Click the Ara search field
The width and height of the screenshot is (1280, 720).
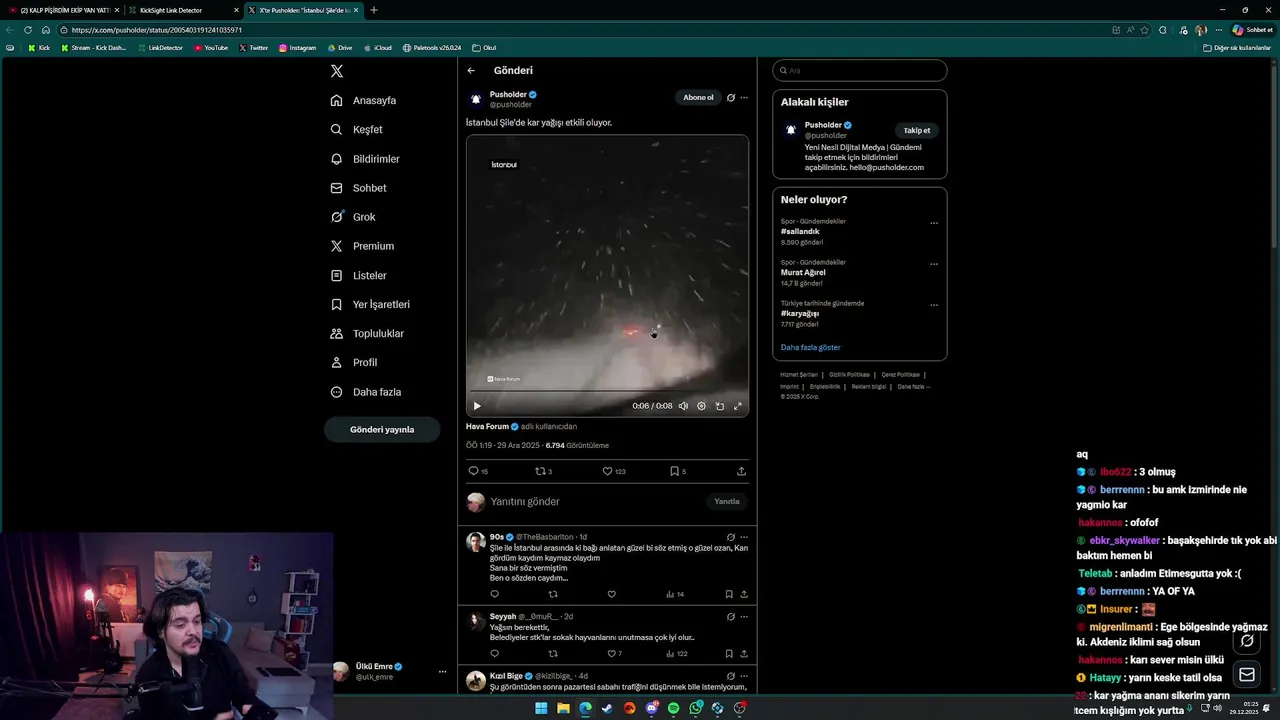(x=860, y=71)
